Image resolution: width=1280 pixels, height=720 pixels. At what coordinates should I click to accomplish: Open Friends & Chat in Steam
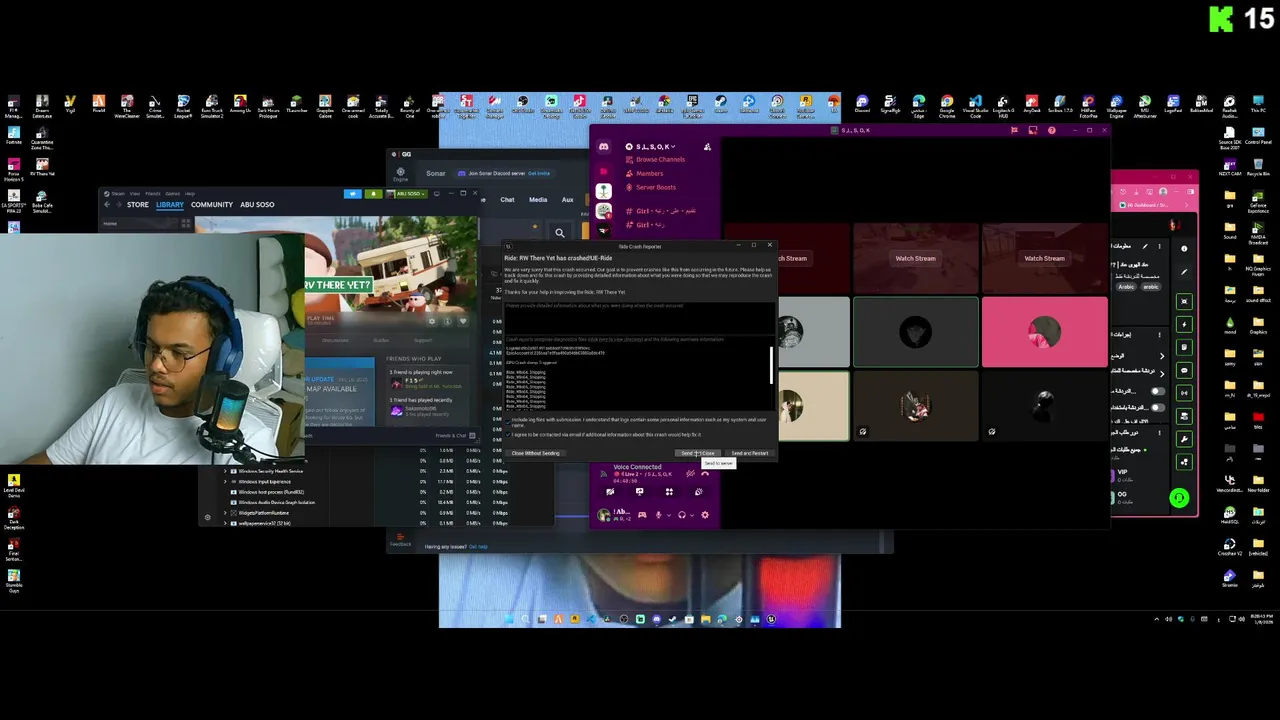point(455,436)
